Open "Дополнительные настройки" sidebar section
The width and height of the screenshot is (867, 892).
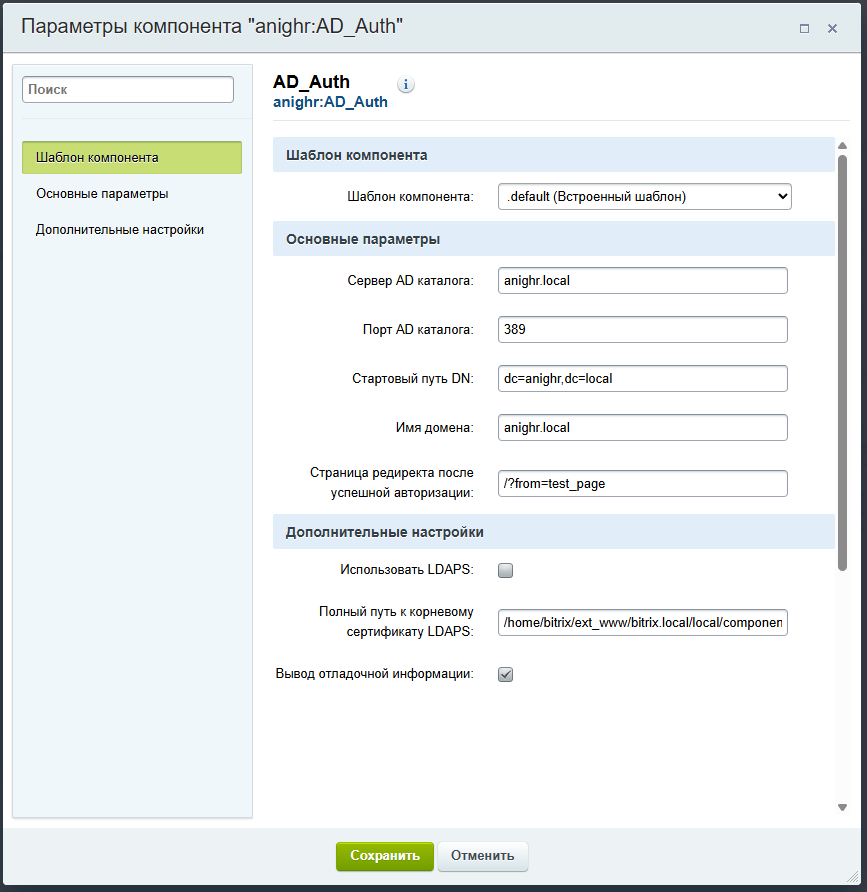pyautogui.click(x=120, y=229)
